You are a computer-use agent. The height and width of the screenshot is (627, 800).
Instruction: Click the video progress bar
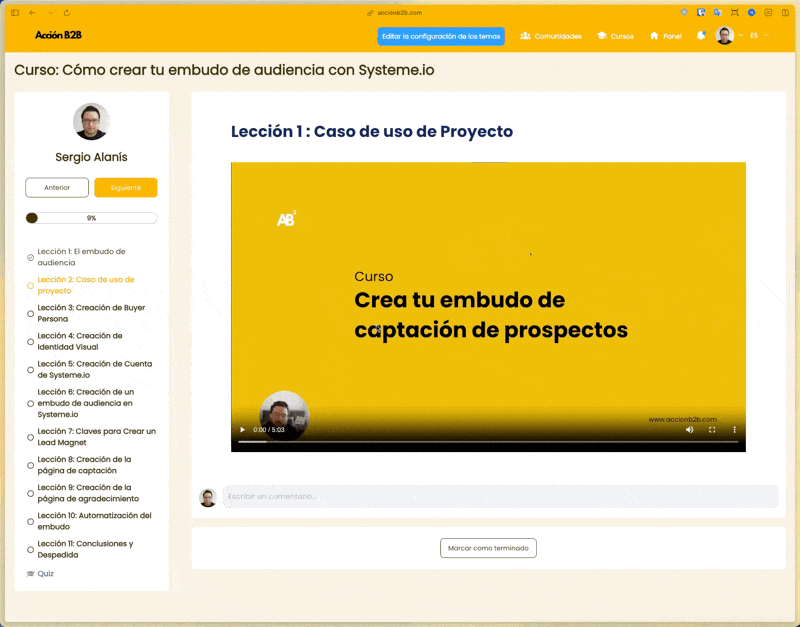click(488, 442)
